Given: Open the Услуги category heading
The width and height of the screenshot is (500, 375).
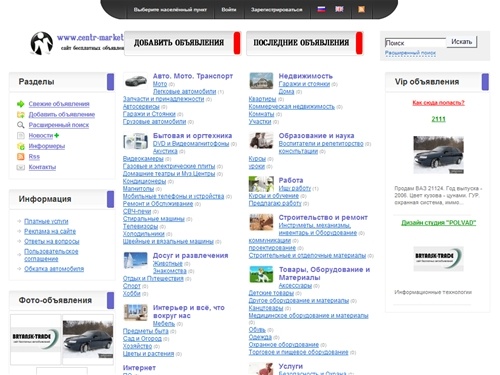Looking at the screenshot, I should (291, 366).
